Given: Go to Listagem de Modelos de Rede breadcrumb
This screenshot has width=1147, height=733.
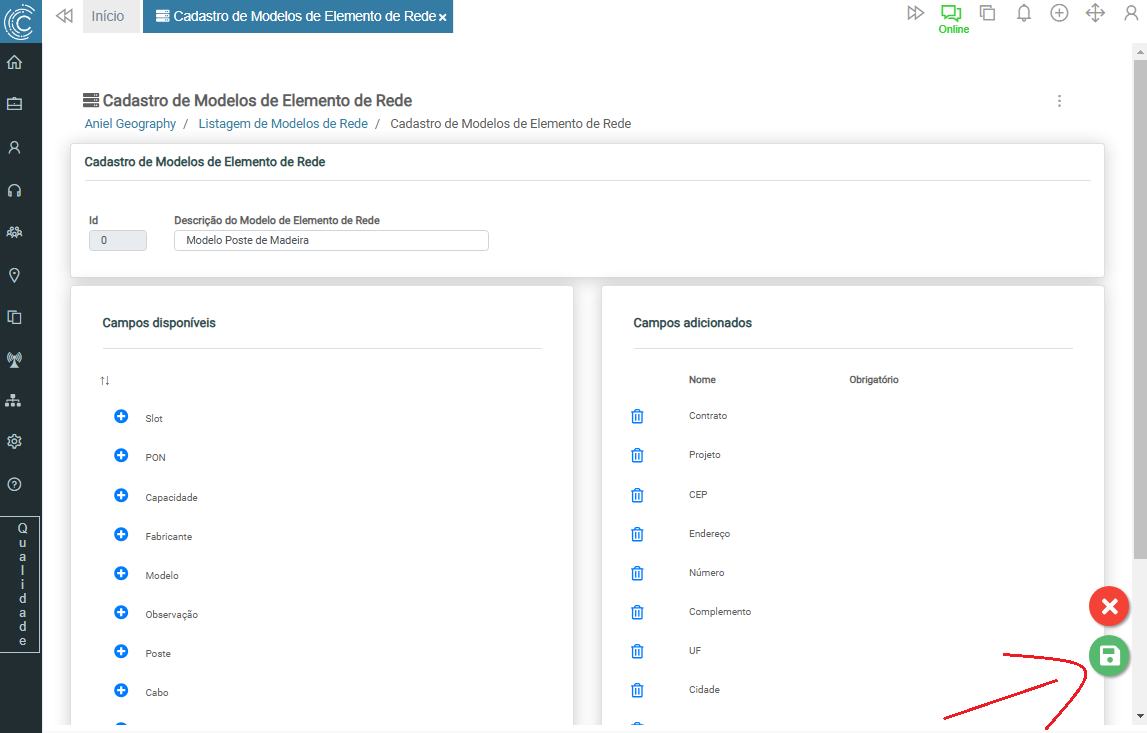Looking at the screenshot, I should coord(283,124).
